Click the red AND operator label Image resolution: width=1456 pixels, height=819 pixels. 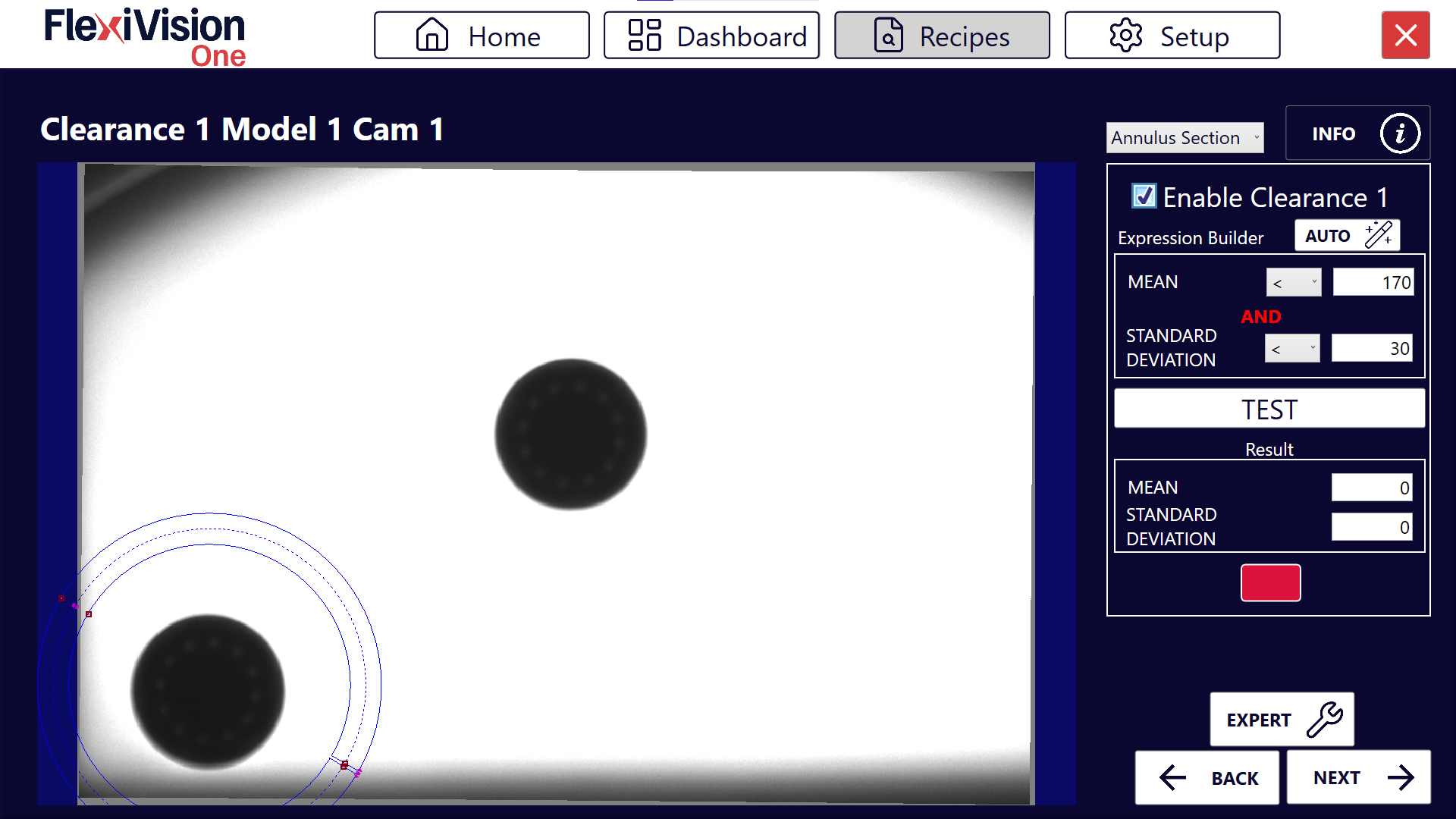point(1261,317)
